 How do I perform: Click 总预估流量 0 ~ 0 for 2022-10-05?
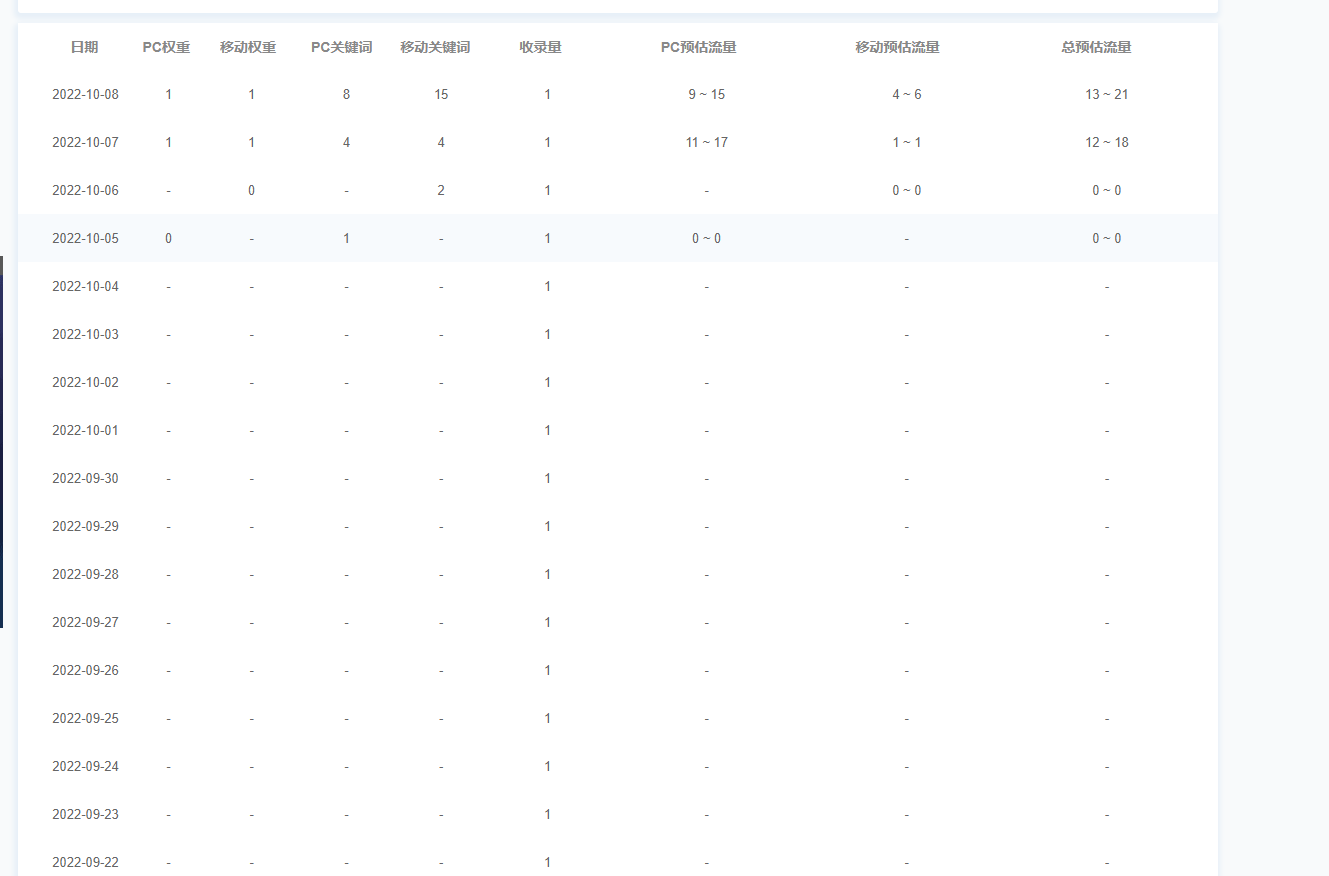click(1107, 238)
